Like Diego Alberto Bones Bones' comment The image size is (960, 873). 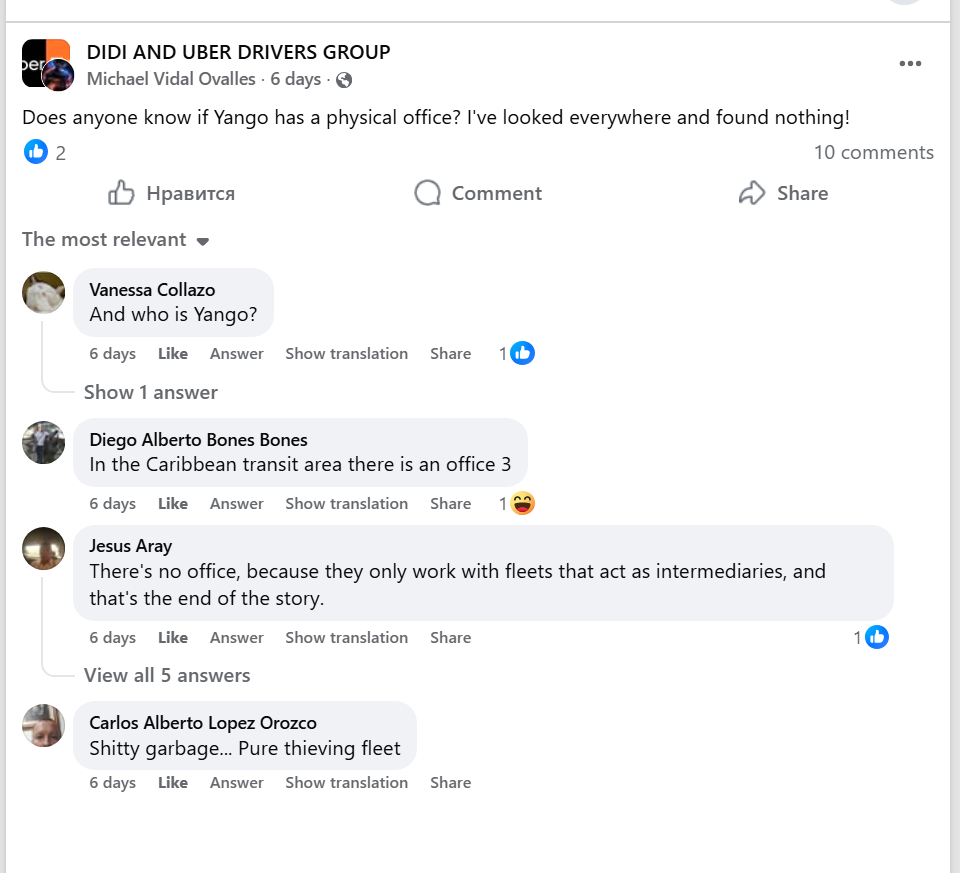(x=173, y=503)
